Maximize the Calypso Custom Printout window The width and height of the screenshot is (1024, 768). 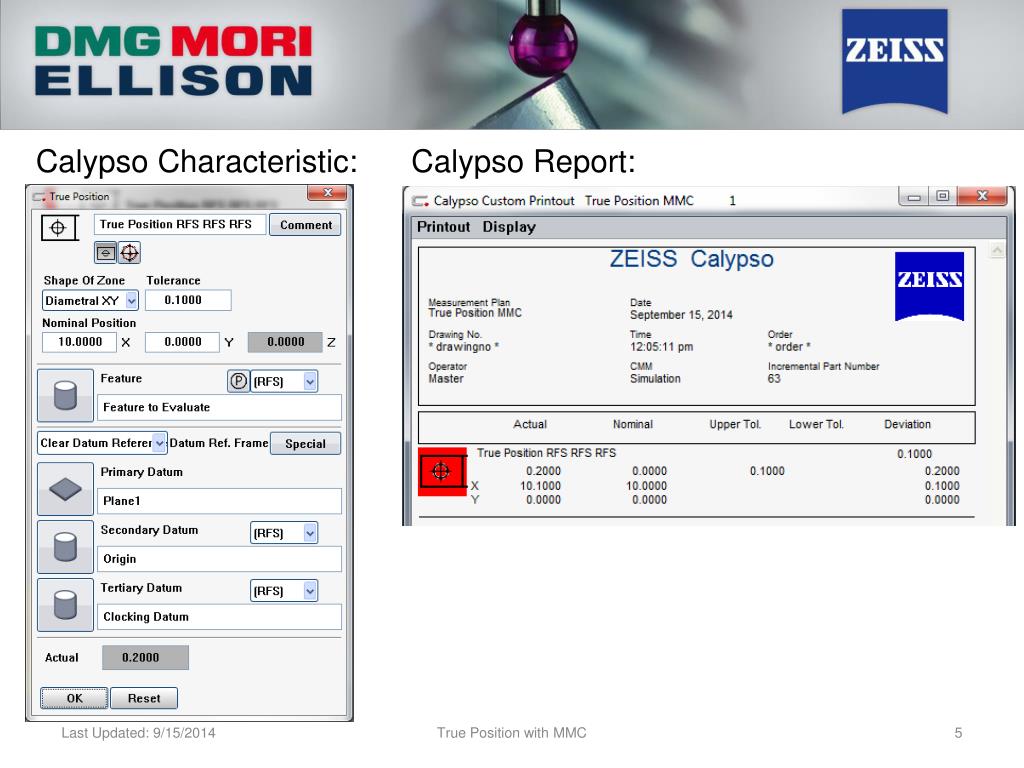tap(942, 197)
